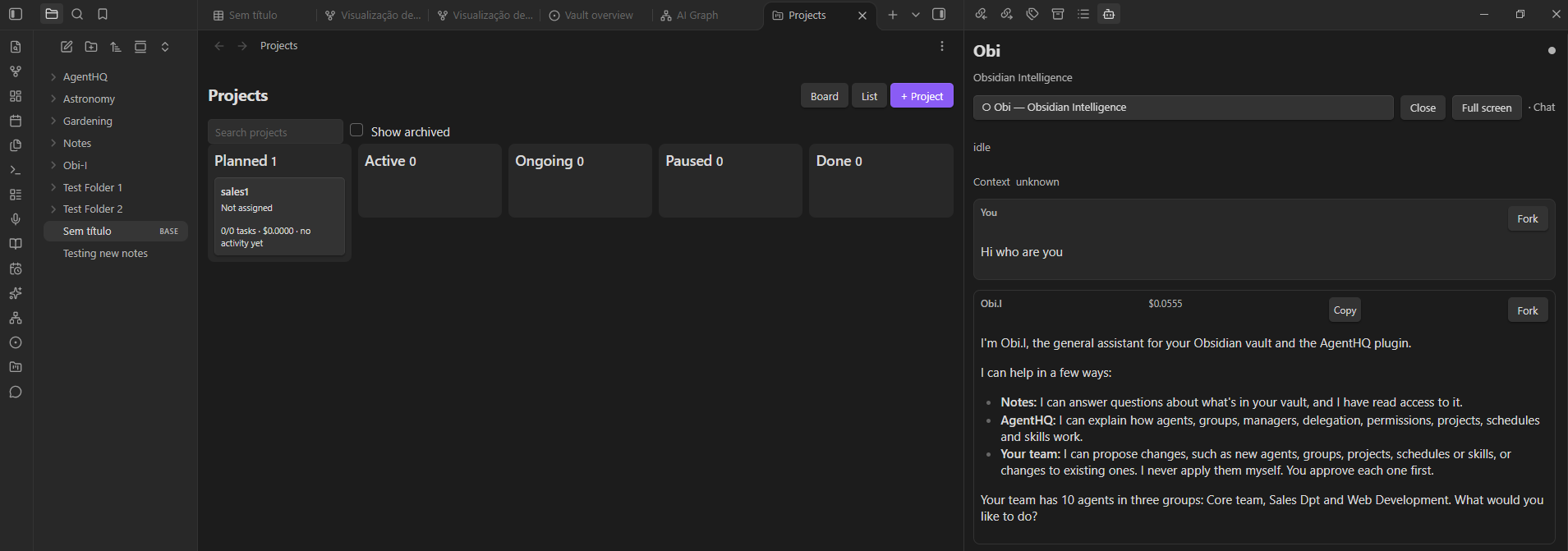Open the tab list dropdown chevron
This screenshot has height=551, width=1568.
916,15
